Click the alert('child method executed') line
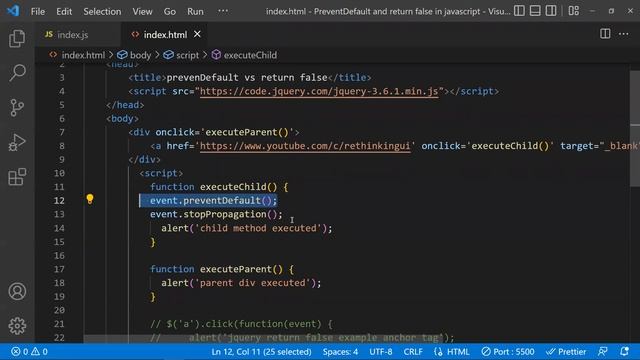The height and width of the screenshot is (360, 640). pyautogui.click(x=247, y=228)
